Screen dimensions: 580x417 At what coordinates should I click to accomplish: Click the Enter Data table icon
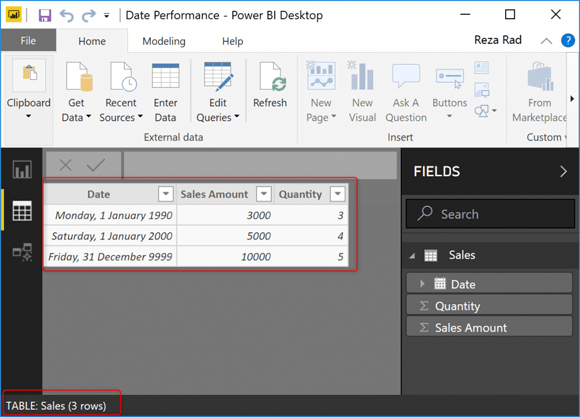(x=165, y=76)
